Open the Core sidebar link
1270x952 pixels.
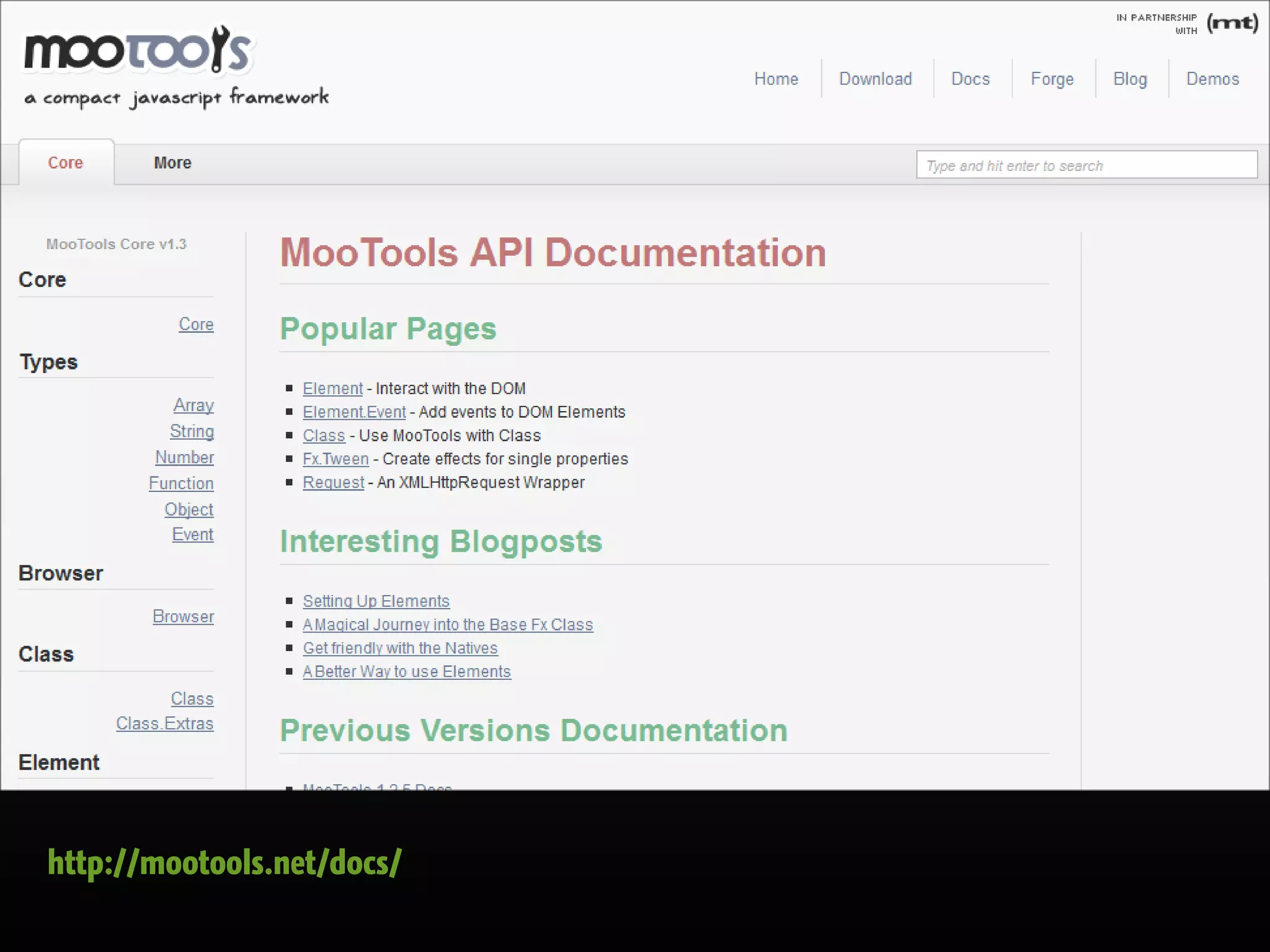(x=196, y=324)
